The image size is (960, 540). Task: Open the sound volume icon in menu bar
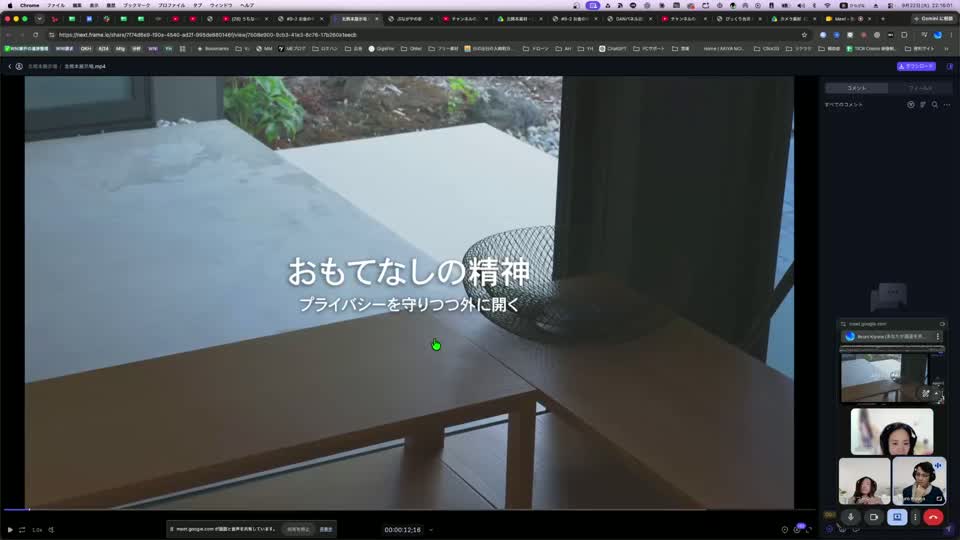click(x=801, y=5)
